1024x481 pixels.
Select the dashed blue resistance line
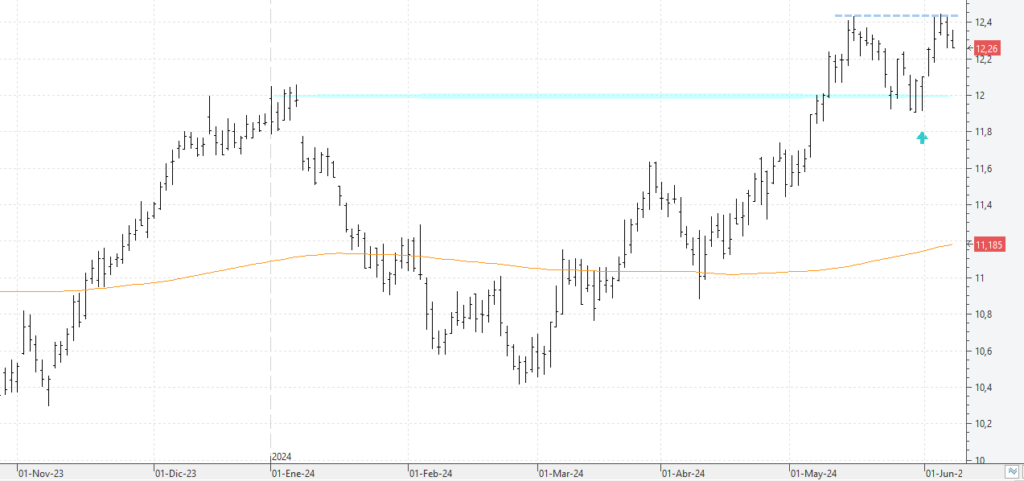pyautogui.click(x=890, y=16)
